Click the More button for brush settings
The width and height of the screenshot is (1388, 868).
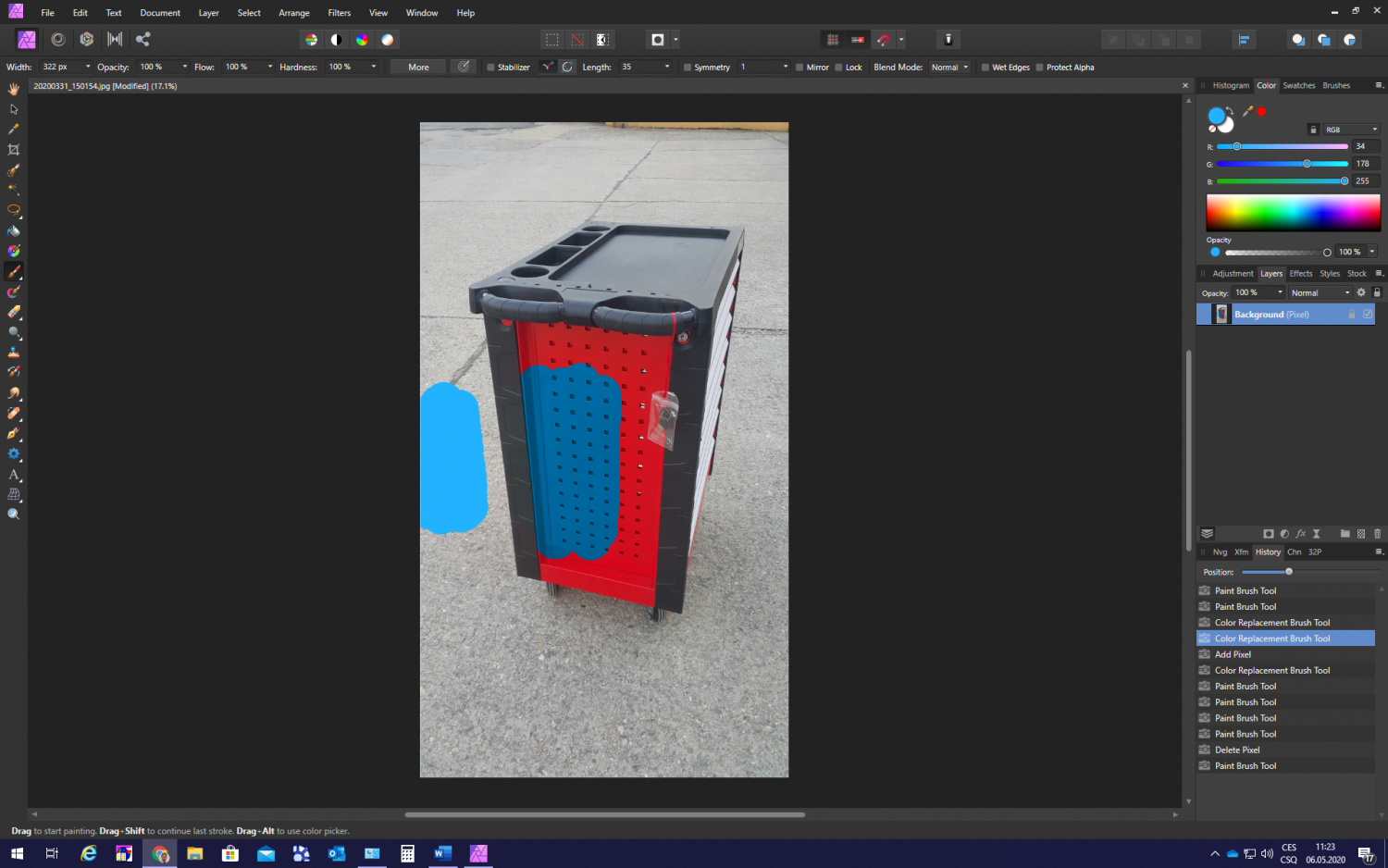416,67
